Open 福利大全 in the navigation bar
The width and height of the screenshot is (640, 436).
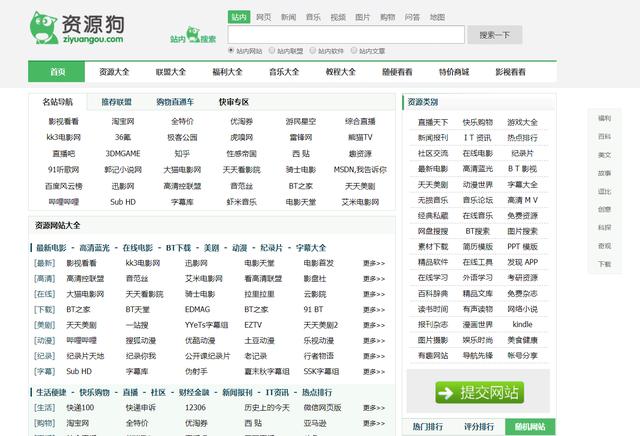(x=227, y=72)
